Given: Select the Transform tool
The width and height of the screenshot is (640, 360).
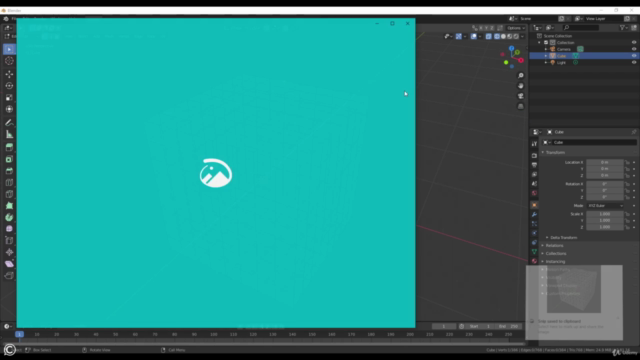Looking at the screenshot, I should pyautogui.click(x=9, y=109).
